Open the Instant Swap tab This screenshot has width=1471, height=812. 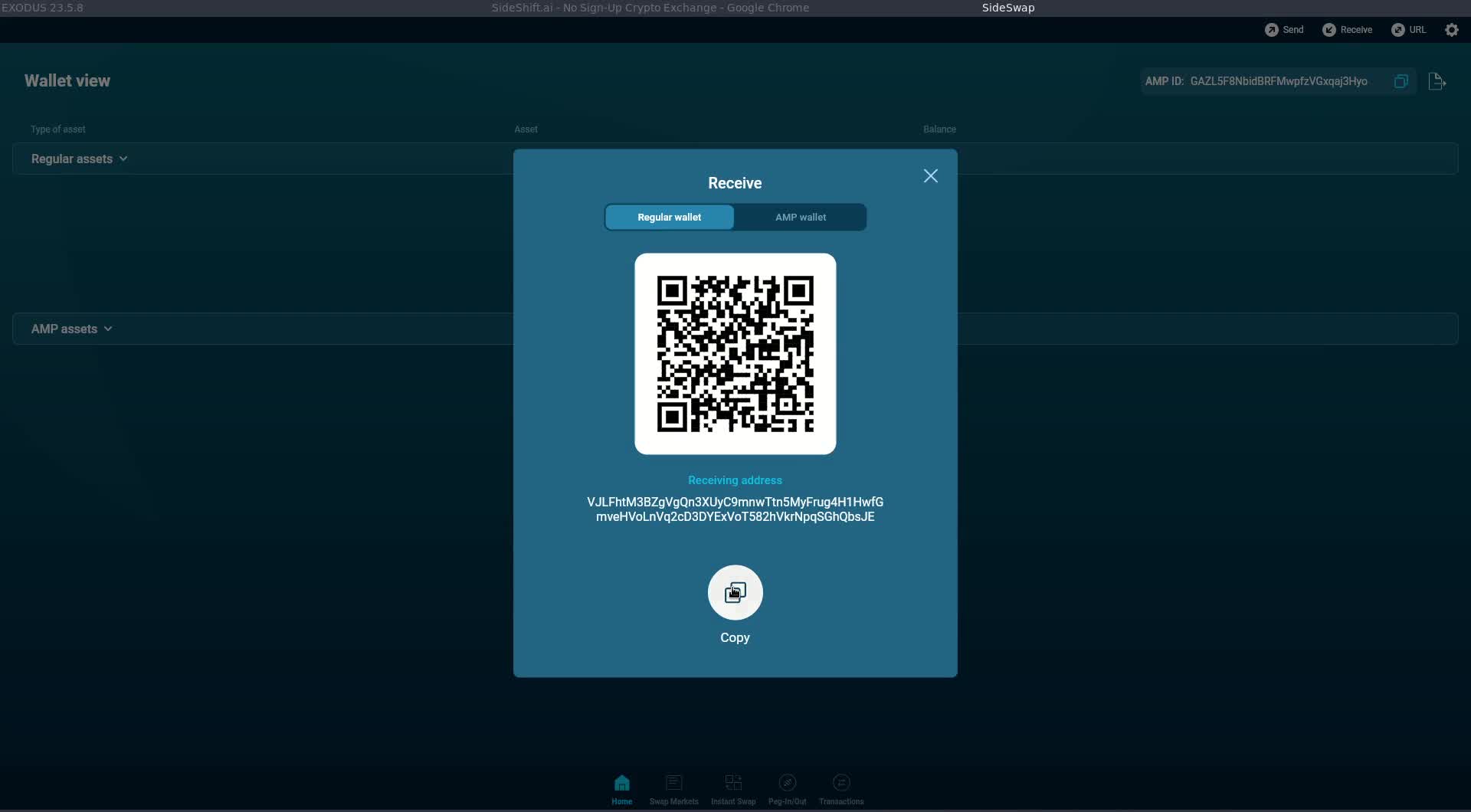[733, 789]
